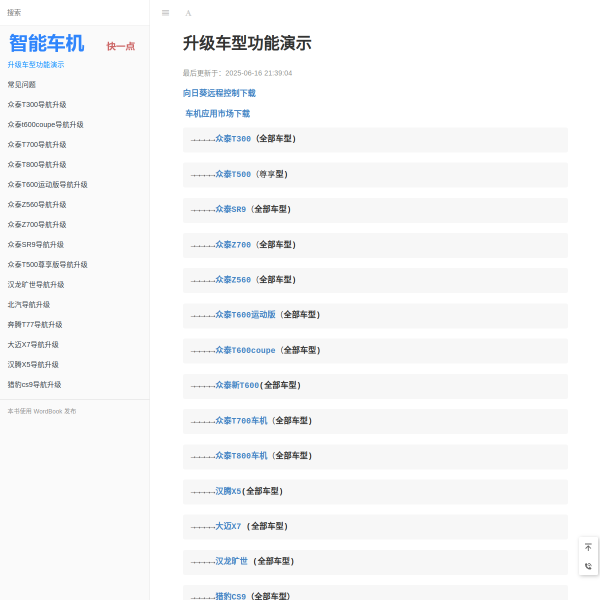Open 车机应用市场下载 link

[x=217, y=114]
